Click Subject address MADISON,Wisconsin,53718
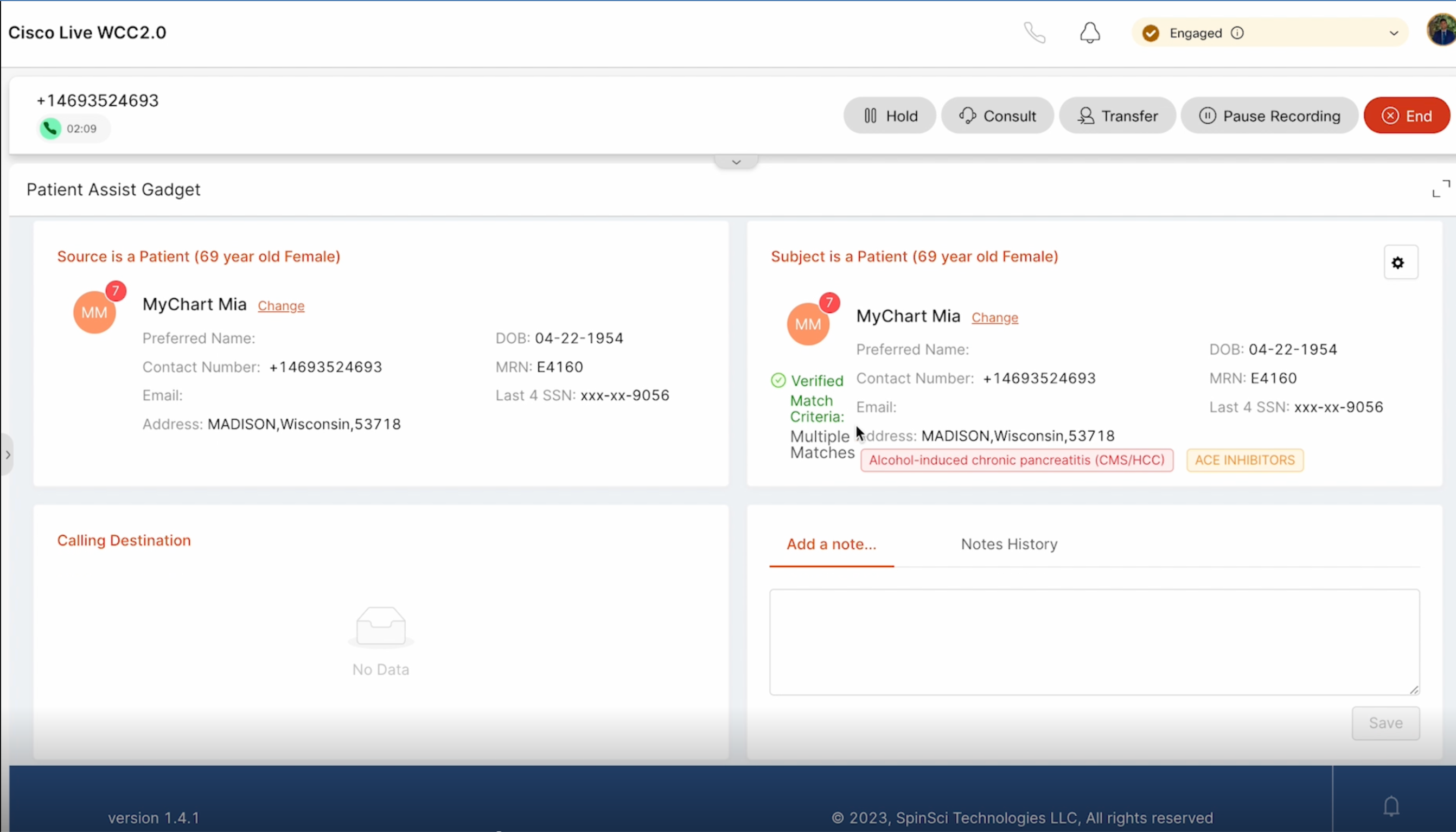Screen dimensions: 1456x832 1017,436
